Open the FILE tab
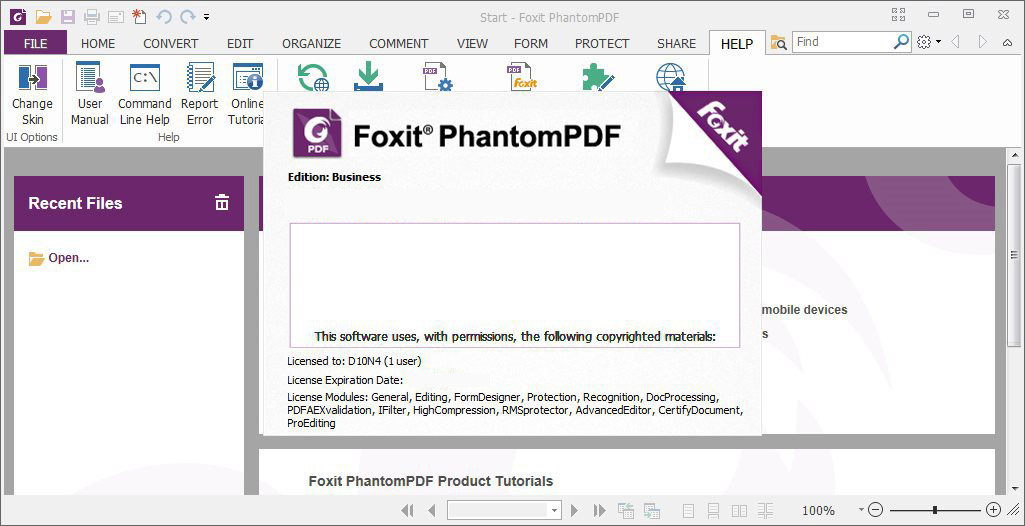Image resolution: width=1025 pixels, height=526 pixels. [x=35, y=43]
